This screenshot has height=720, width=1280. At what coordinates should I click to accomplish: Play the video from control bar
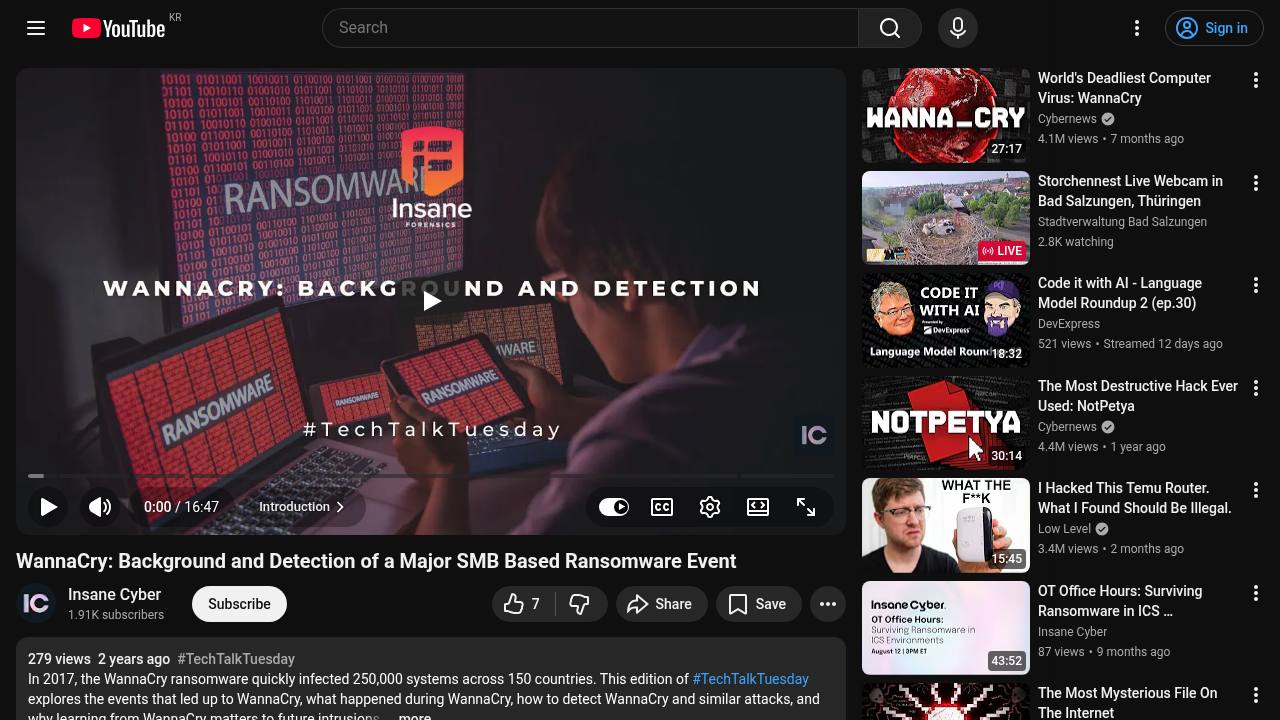[x=48, y=507]
